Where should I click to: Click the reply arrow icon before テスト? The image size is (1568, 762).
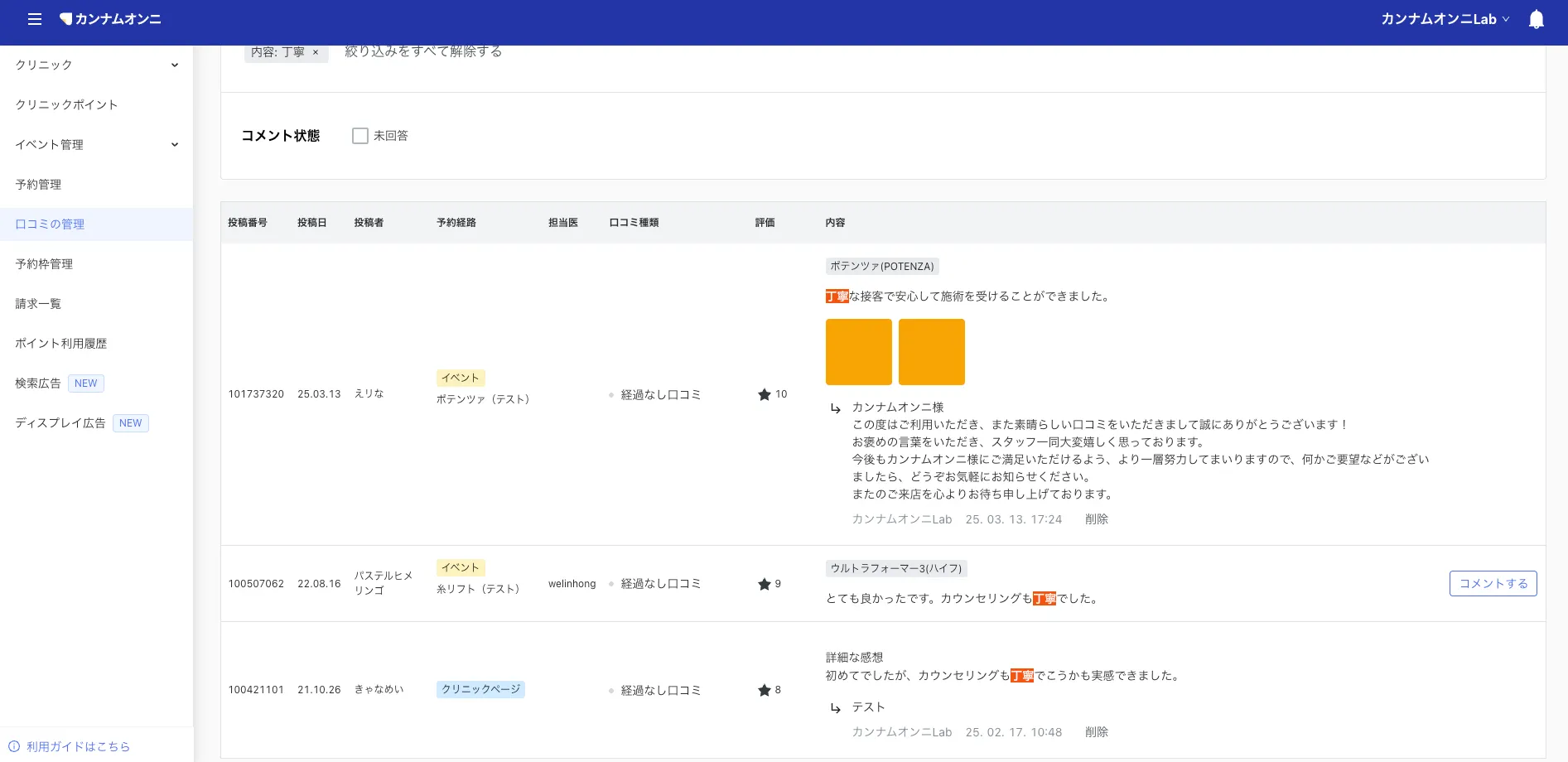(x=836, y=708)
